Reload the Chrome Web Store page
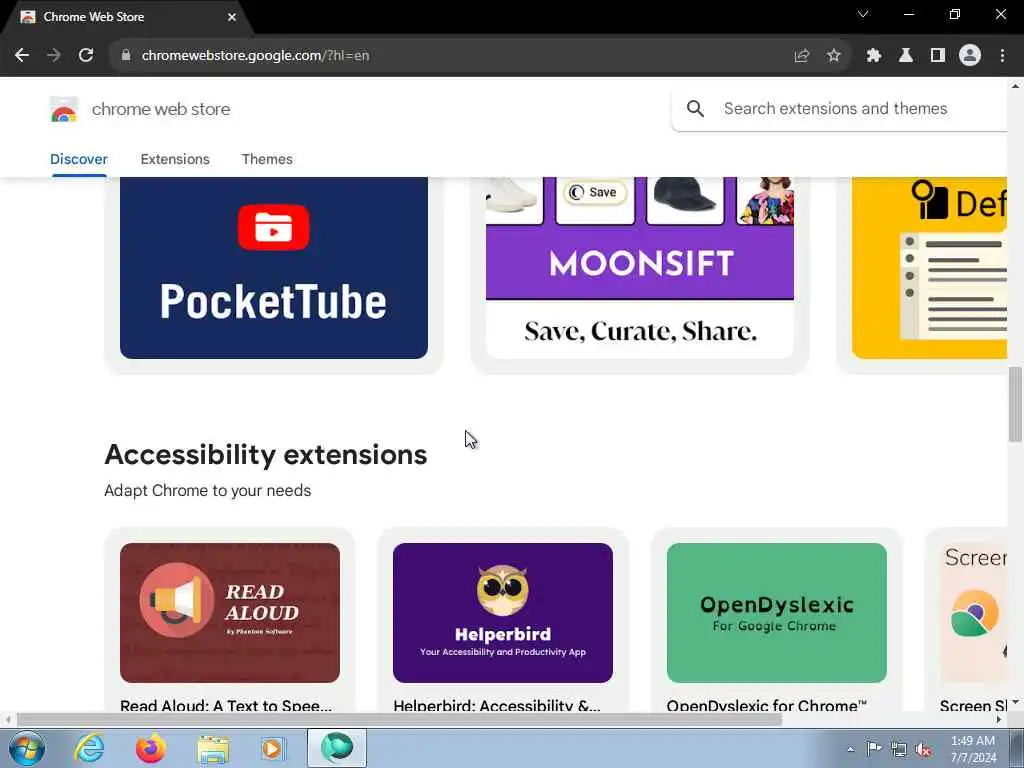 click(86, 56)
